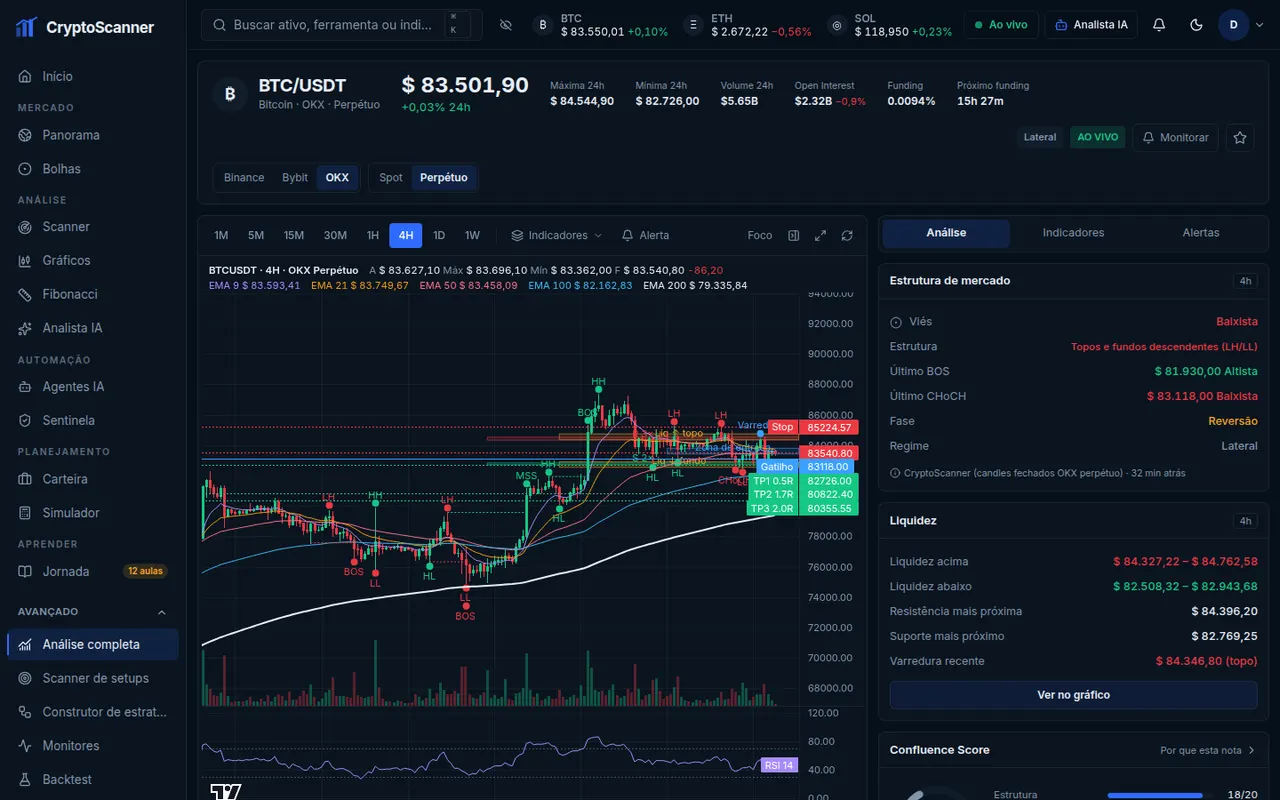Select the OKX exchange
The width and height of the screenshot is (1280, 800).
click(337, 178)
